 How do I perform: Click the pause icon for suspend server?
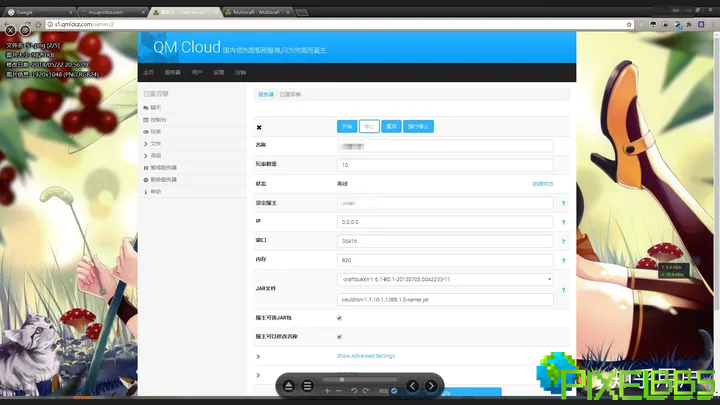tap(146, 168)
